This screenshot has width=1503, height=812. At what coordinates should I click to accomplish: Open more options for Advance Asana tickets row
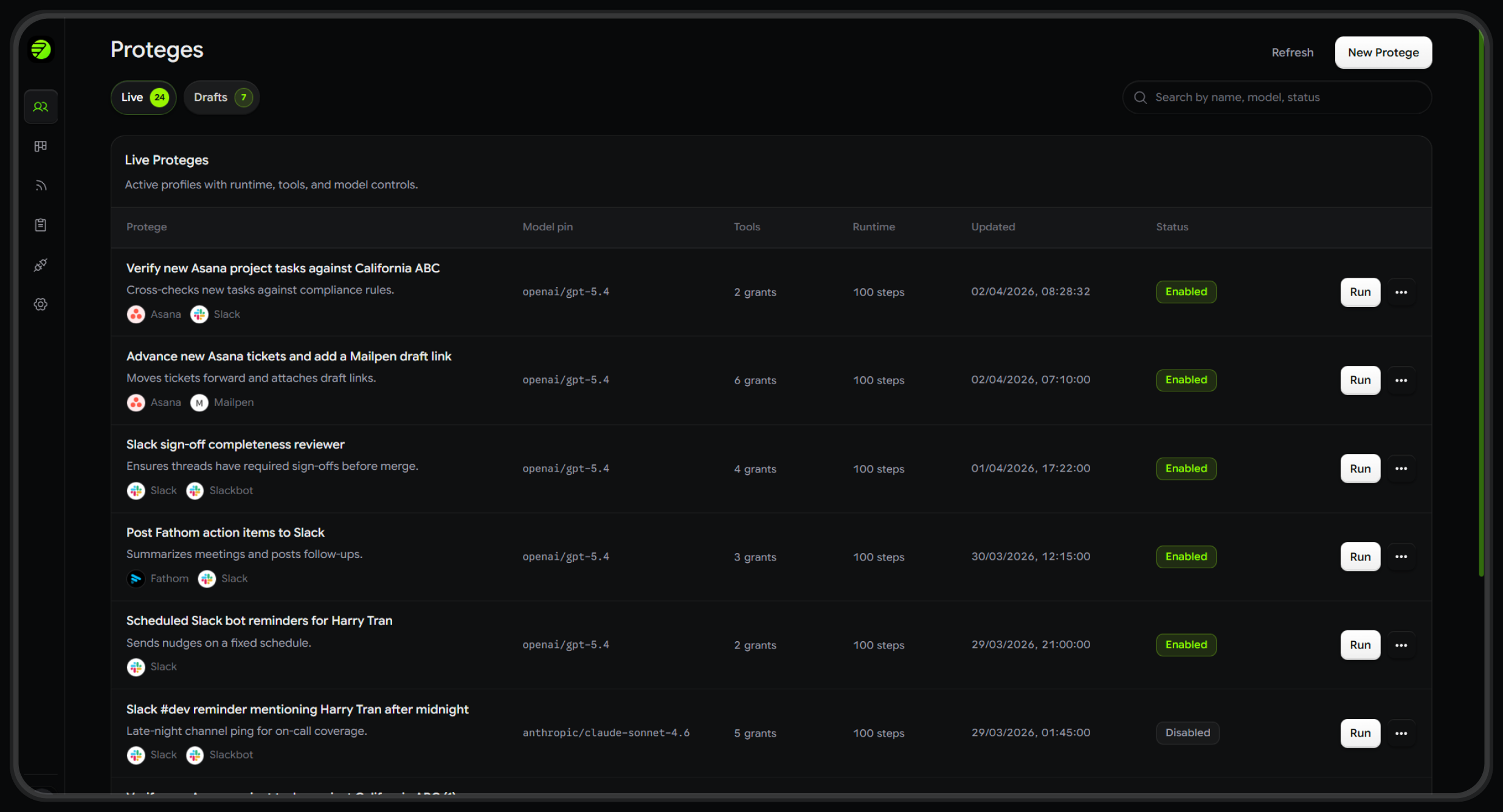tap(1401, 380)
